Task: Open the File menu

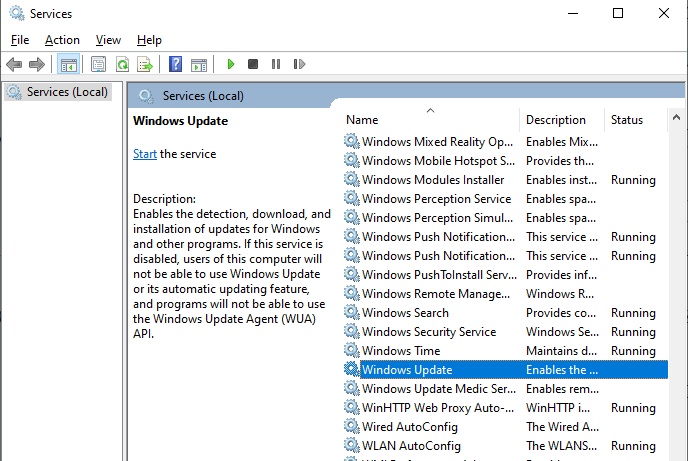Action: click(20, 40)
